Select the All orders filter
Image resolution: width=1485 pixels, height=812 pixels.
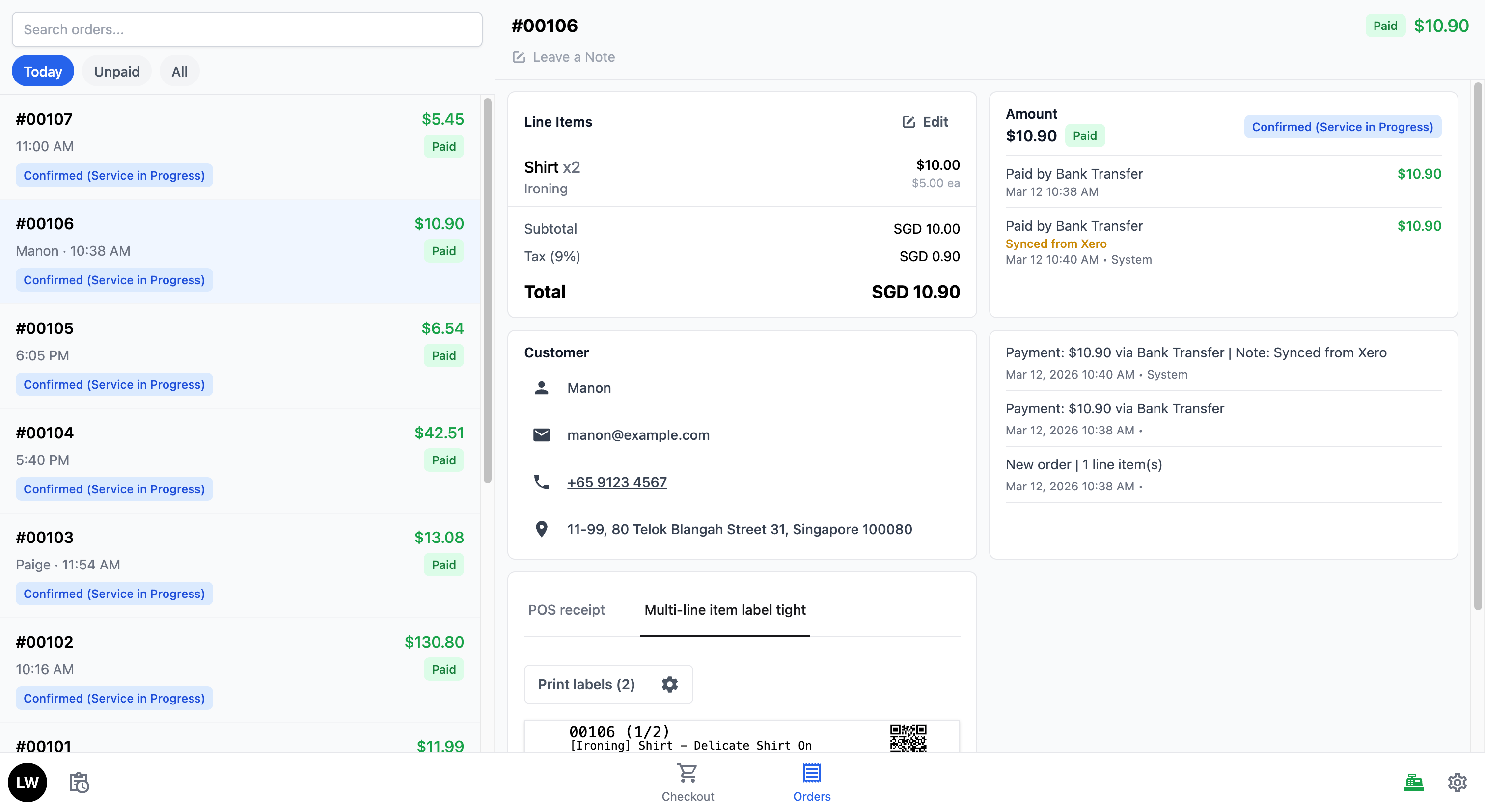179,72
